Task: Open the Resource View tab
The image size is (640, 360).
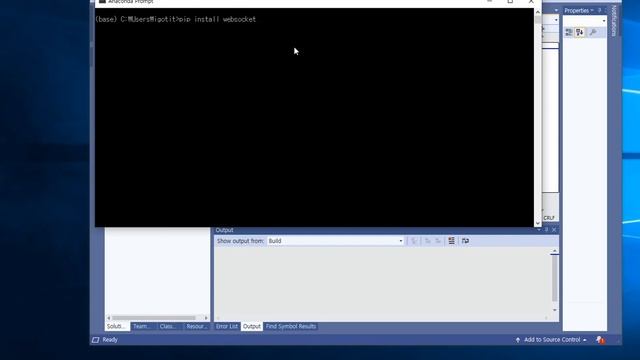Action: coord(196,327)
